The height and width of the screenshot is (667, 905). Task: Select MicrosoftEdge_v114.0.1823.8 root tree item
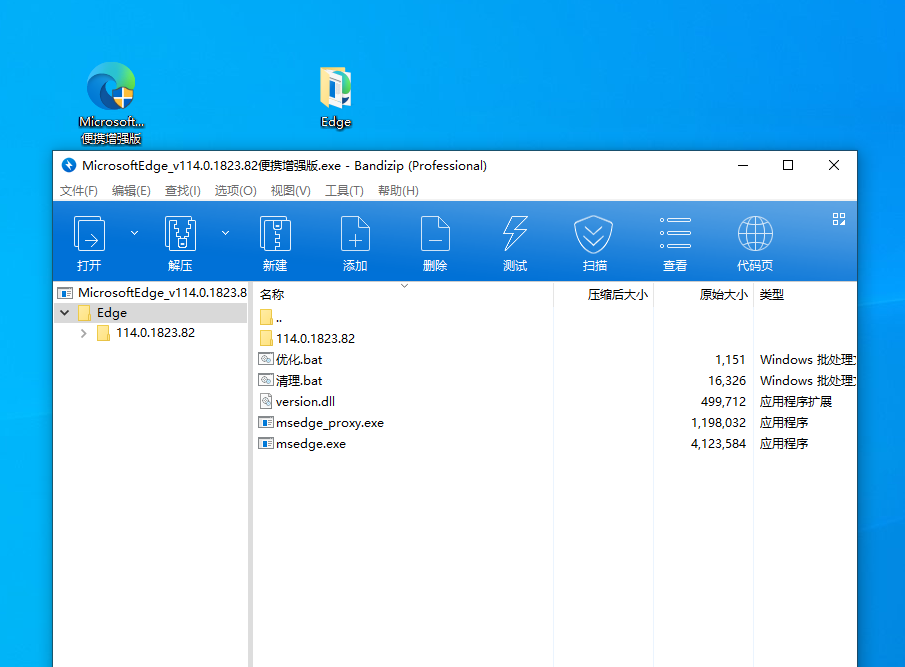[x=162, y=293]
